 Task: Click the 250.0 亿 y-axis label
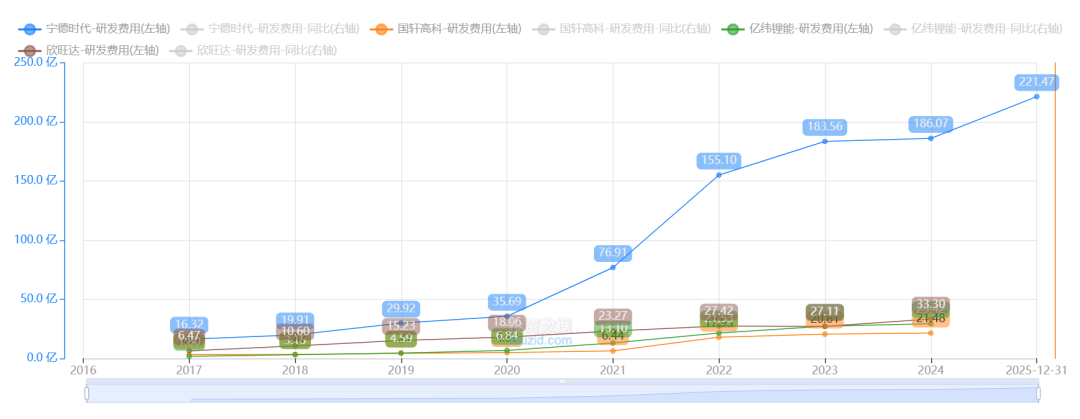click(37, 62)
